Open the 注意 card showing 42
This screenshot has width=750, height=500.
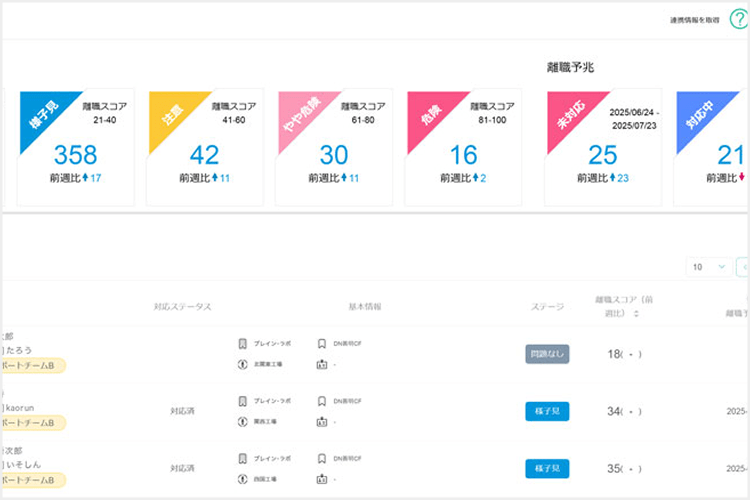click(x=205, y=147)
